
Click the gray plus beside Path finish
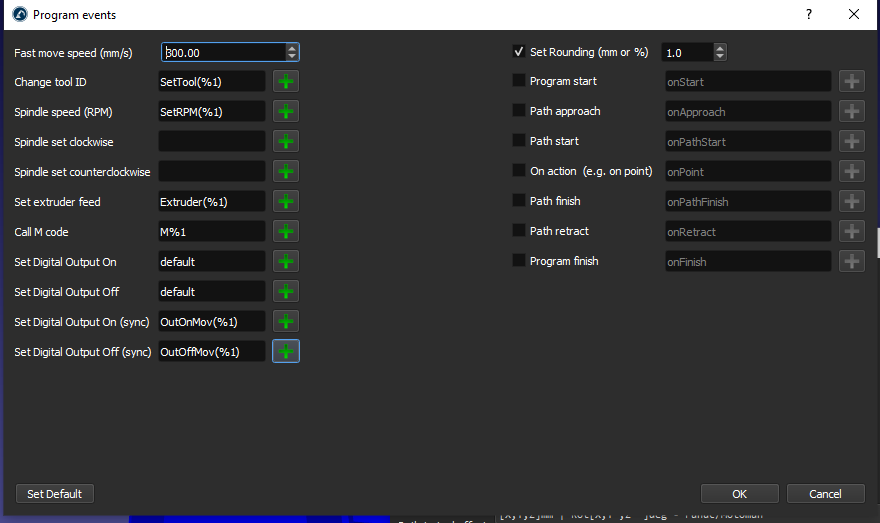pyautogui.click(x=851, y=201)
